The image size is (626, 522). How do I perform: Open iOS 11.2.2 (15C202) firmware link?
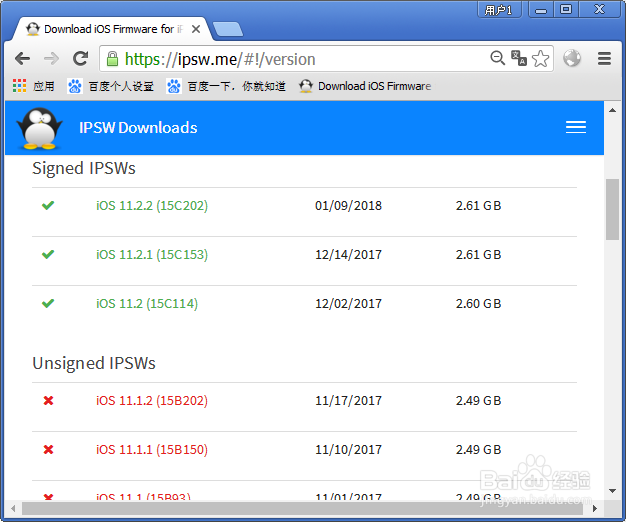click(x=152, y=206)
